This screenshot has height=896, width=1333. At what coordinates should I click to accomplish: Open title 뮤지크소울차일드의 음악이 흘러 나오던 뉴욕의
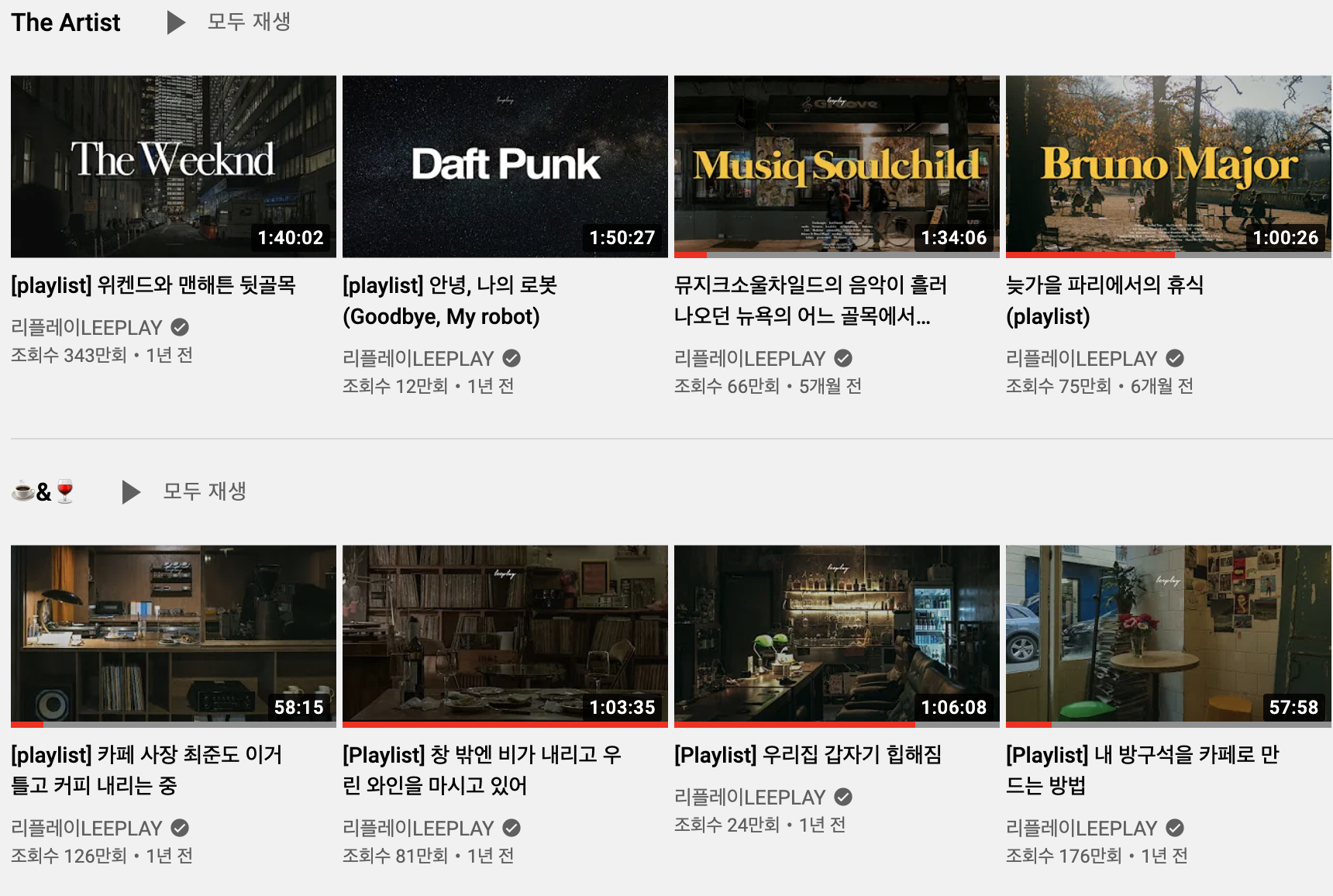point(811,301)
